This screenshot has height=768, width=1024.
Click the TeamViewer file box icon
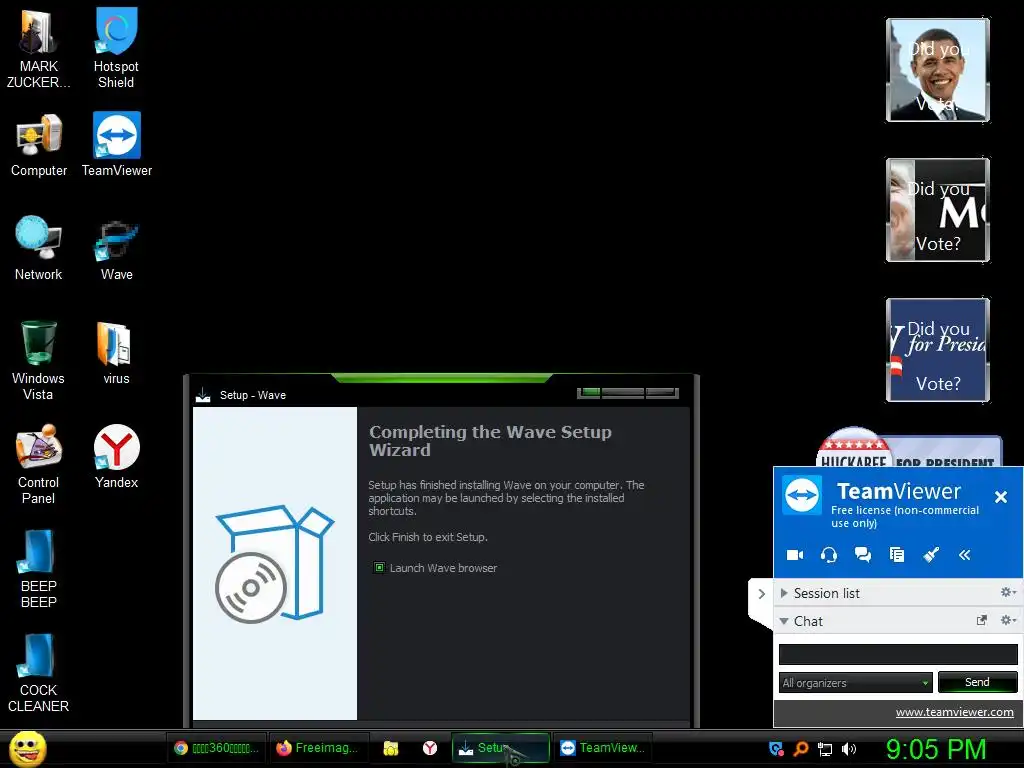coord(897,555)
